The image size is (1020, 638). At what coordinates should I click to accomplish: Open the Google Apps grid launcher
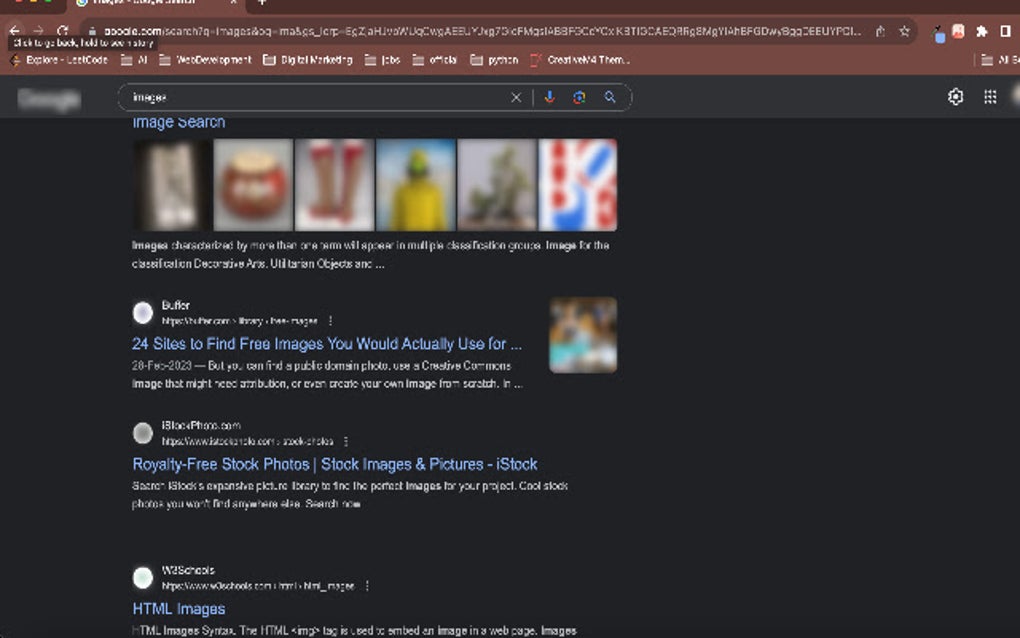[990, 96]
